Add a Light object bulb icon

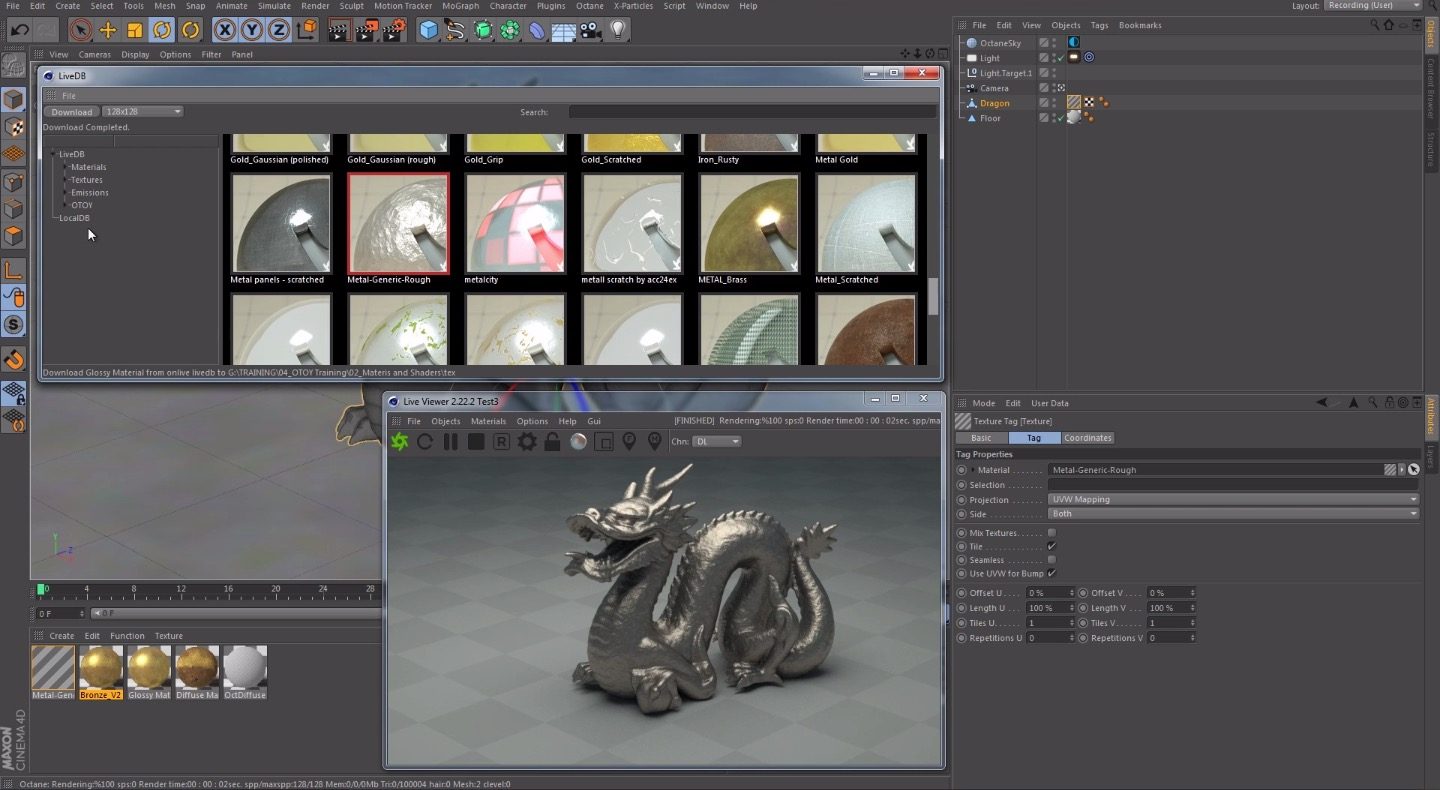coord(618,30)
